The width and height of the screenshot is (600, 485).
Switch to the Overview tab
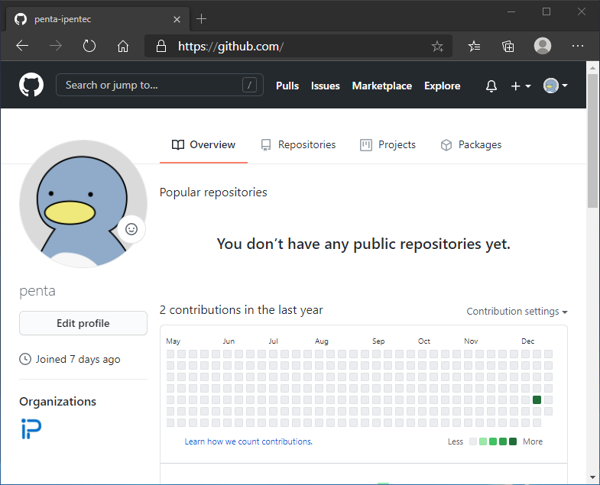[204, 145]
